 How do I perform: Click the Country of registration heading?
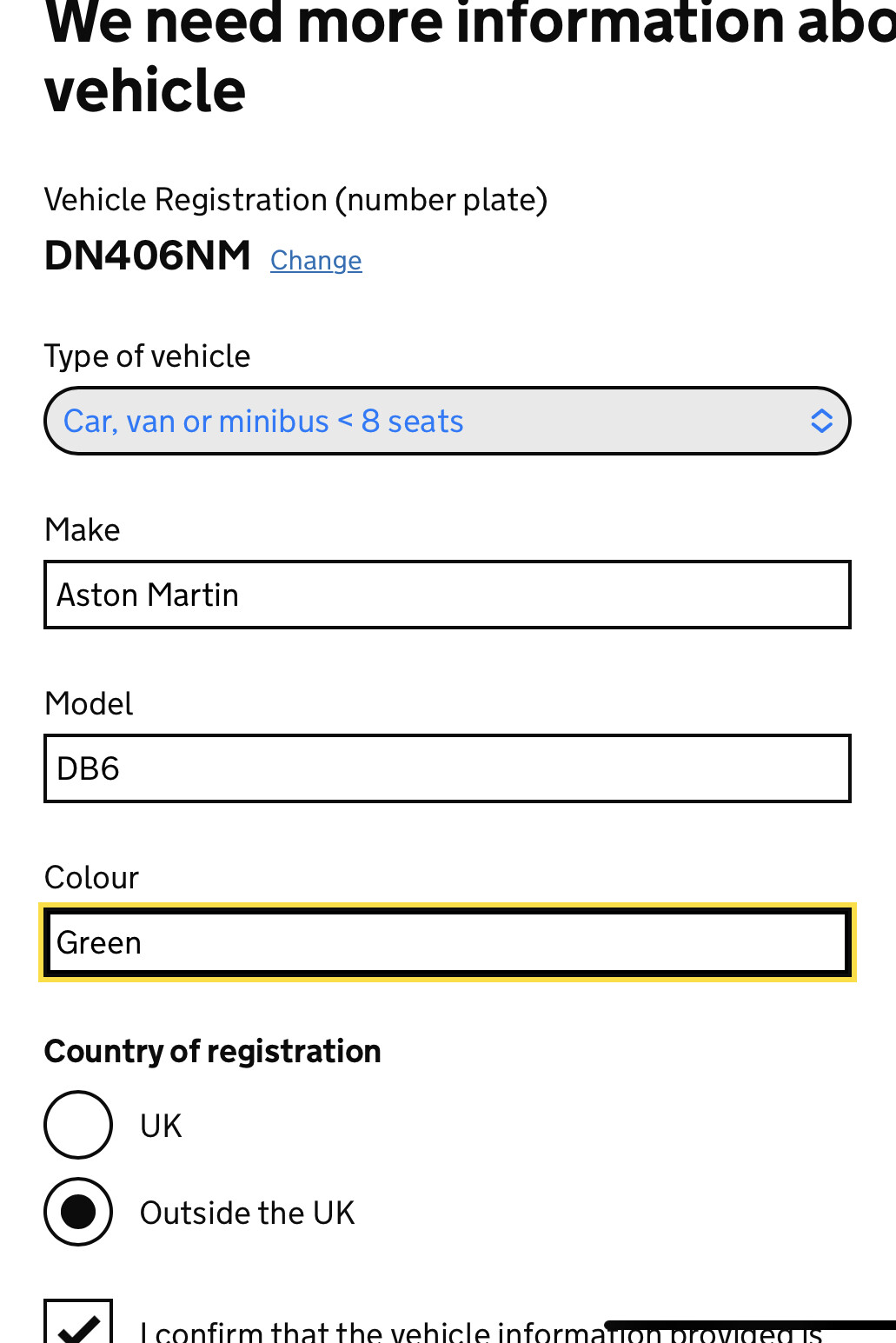212,1052
